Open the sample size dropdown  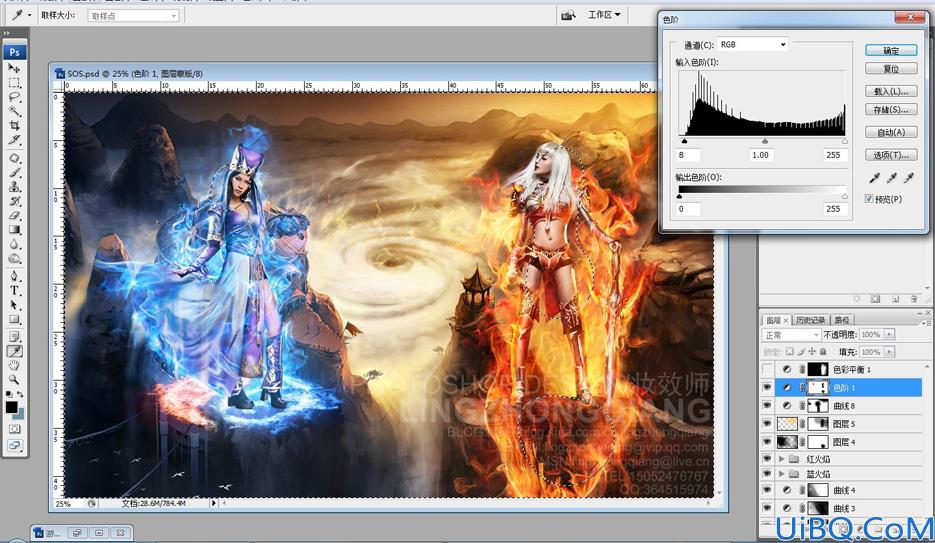pyautogui.click(x=133, y=16)
